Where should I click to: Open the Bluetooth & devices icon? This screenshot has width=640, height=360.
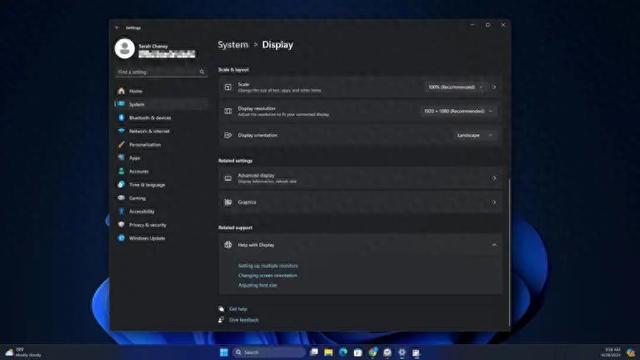[x=121, y=118]
